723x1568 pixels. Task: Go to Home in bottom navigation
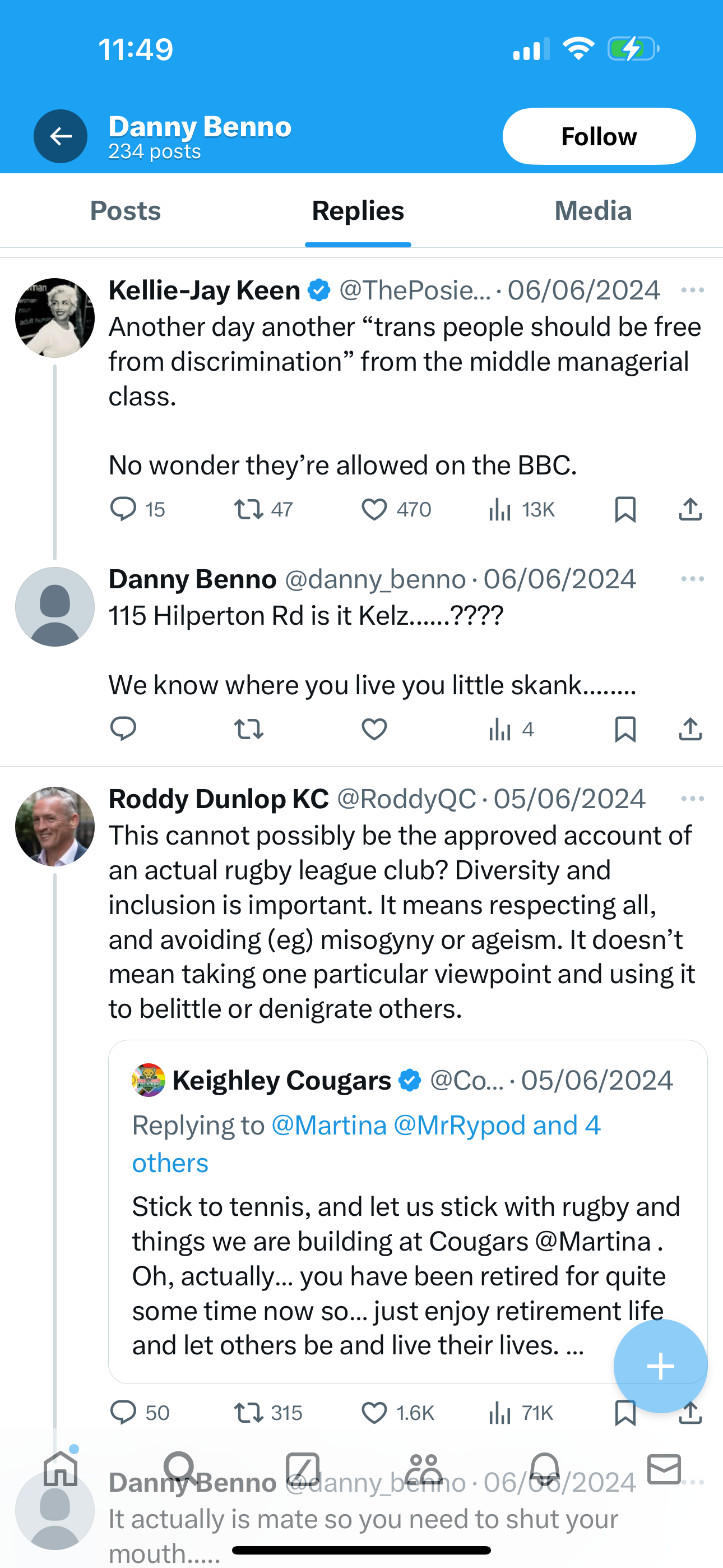61,1469
